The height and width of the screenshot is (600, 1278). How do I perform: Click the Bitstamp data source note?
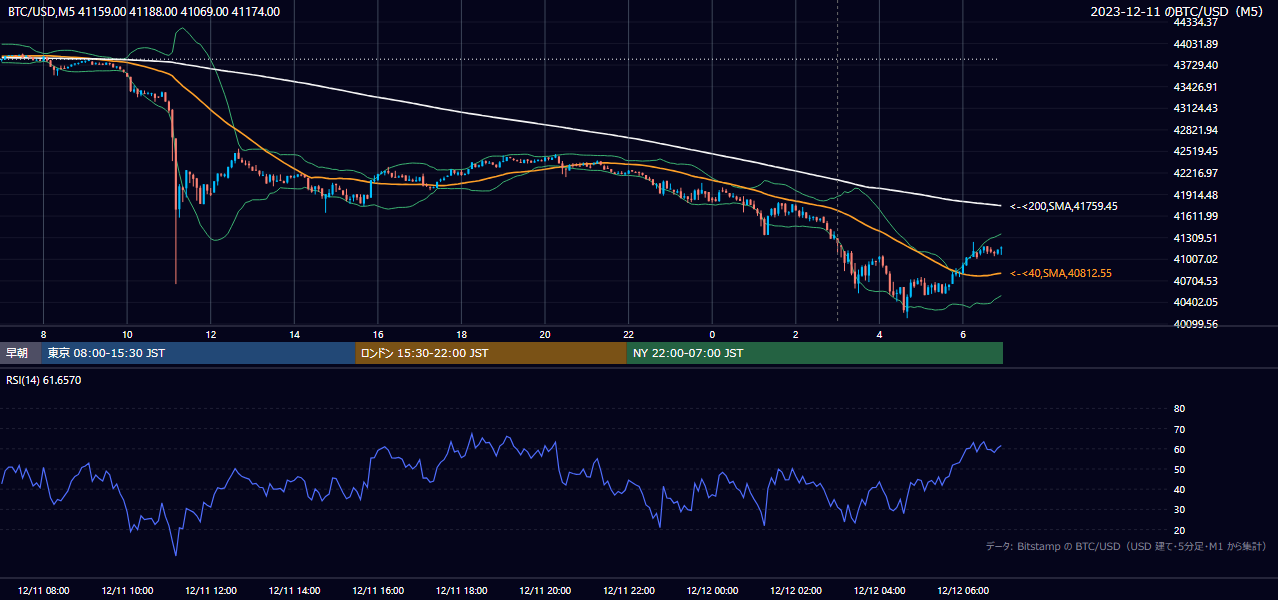point(1126,546)
